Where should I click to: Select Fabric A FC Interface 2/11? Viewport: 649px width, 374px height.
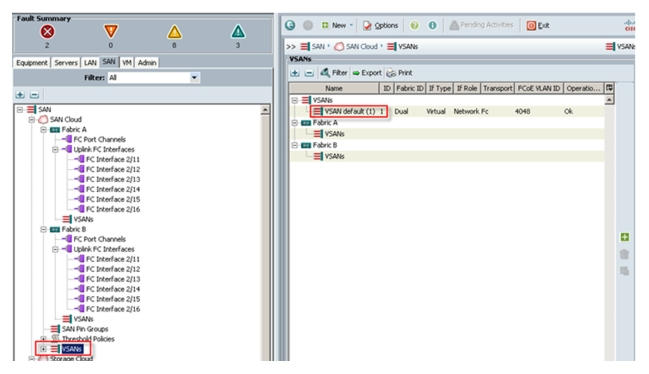pyautogui.click(x=108, y=159)
